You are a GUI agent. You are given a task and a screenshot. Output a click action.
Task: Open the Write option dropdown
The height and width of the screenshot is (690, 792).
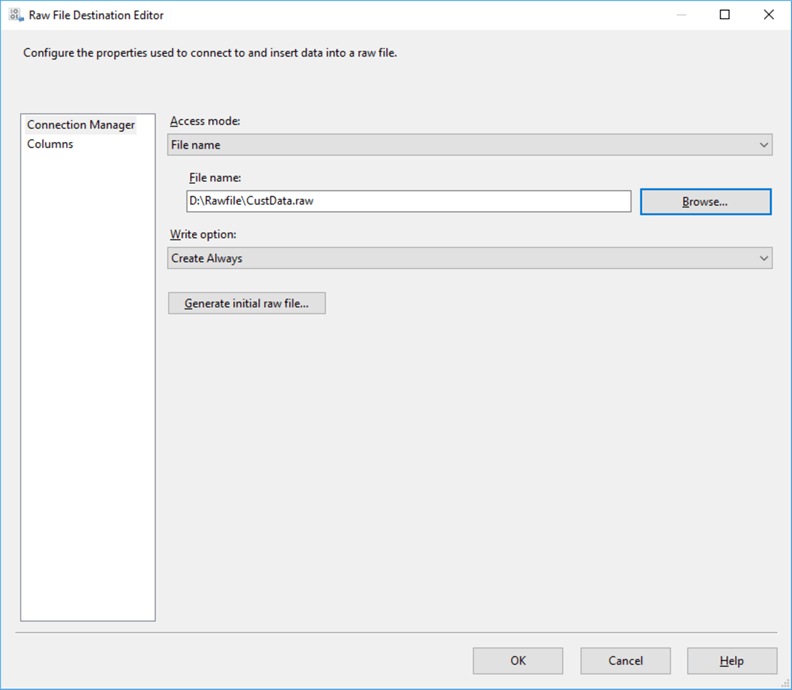pyautogui.click(x=470, y=258)
